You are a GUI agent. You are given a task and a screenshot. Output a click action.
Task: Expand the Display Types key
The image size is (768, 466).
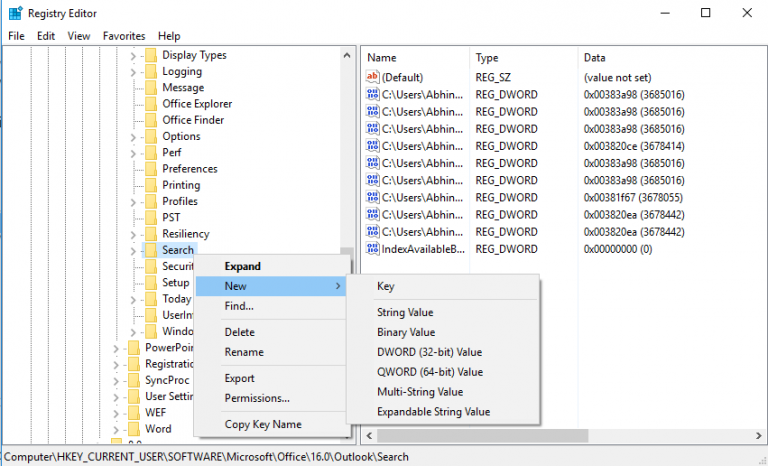click(x=133, y=56)
